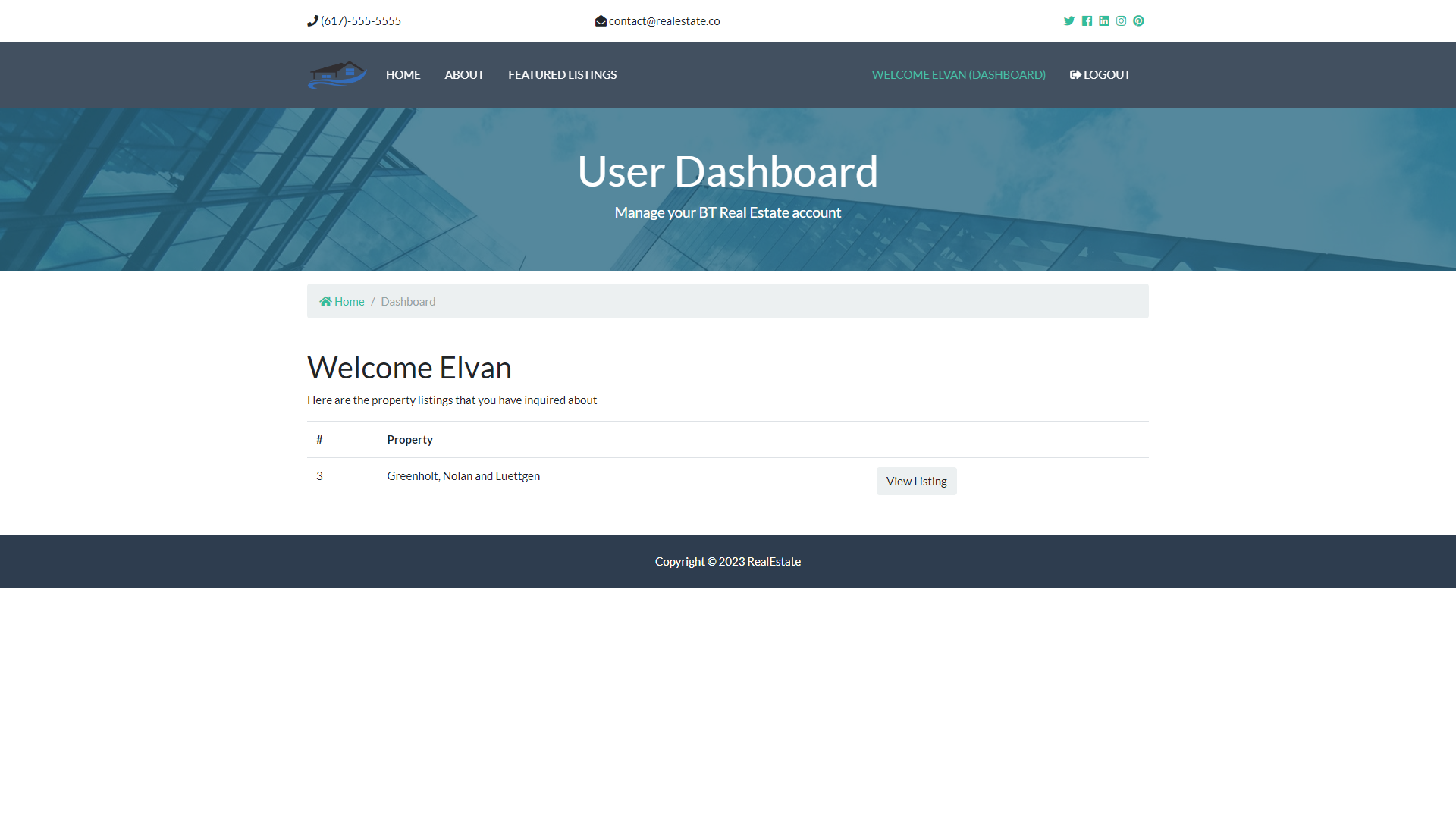Open the Instagram icon link
Image resolution: width=1456 pixels, height=819 pixels.
click(x=1121, y=21)
